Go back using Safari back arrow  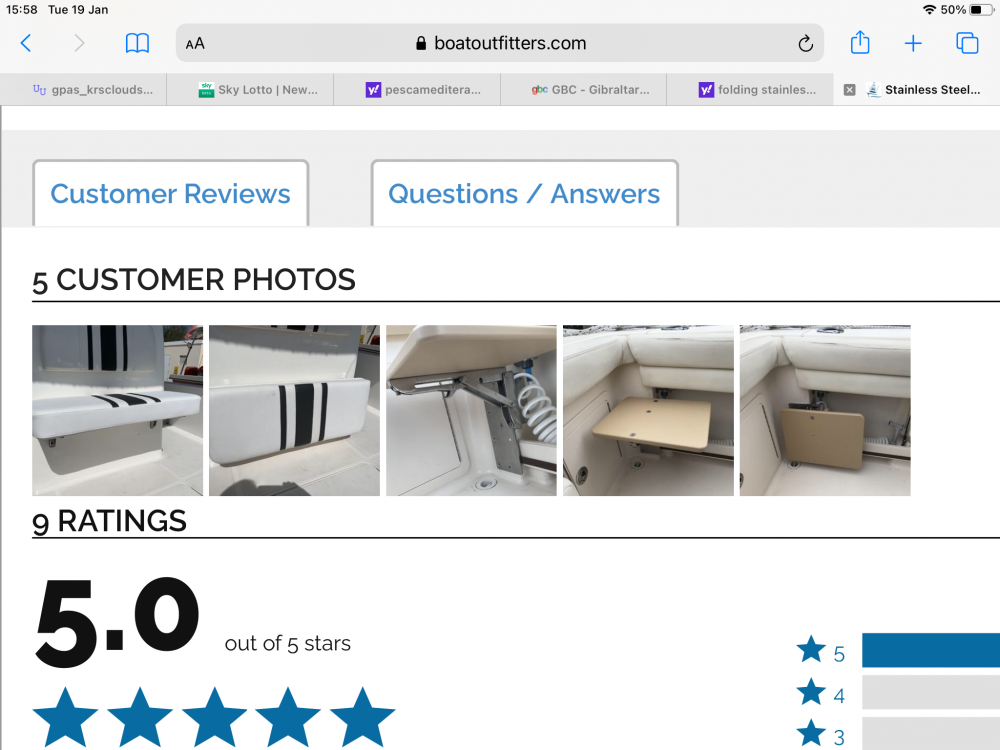[26, 43]
